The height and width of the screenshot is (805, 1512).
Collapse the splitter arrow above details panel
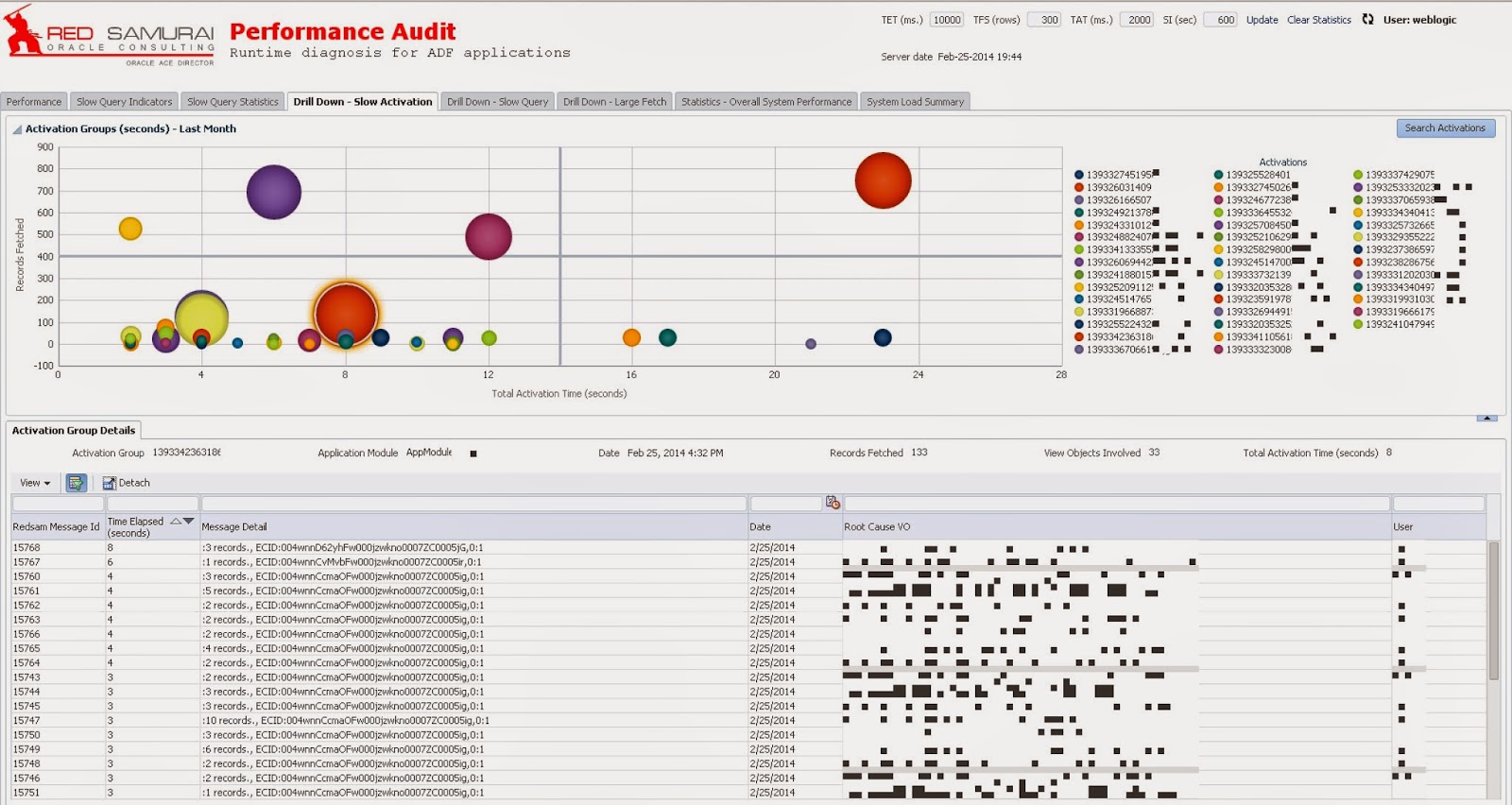pos(1486,418)
